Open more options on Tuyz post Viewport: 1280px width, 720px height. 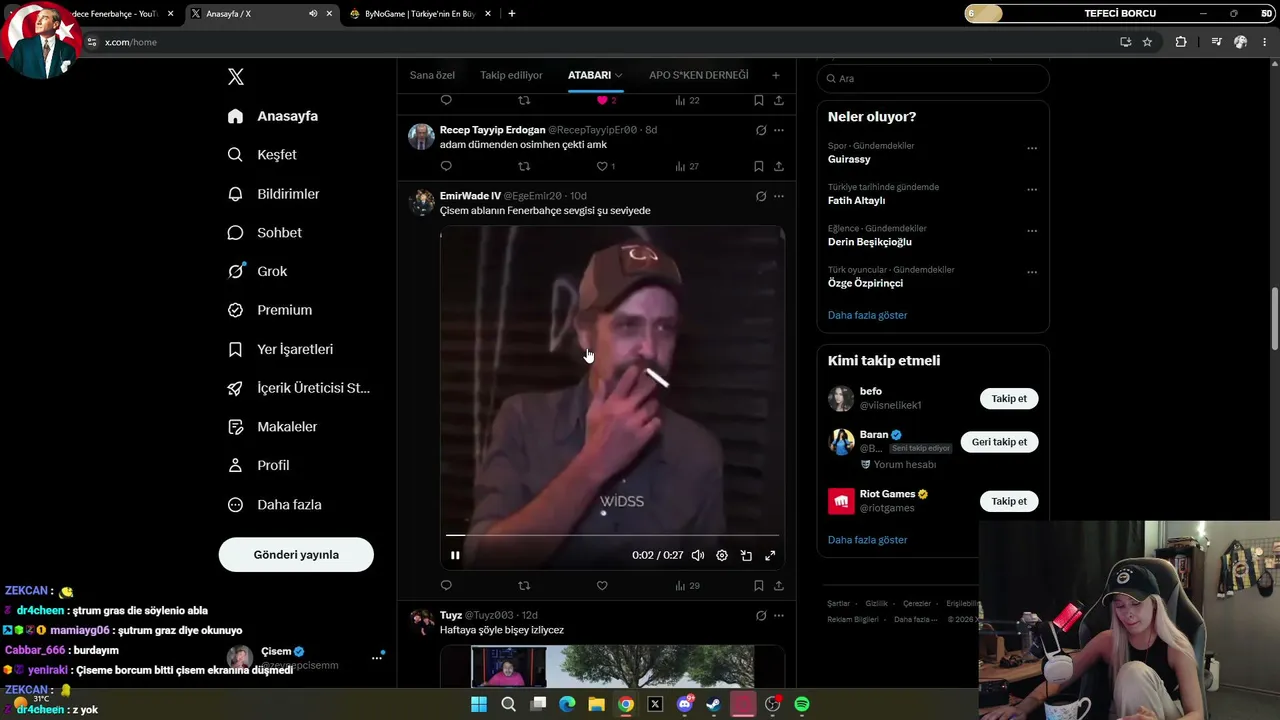point(779,615)
